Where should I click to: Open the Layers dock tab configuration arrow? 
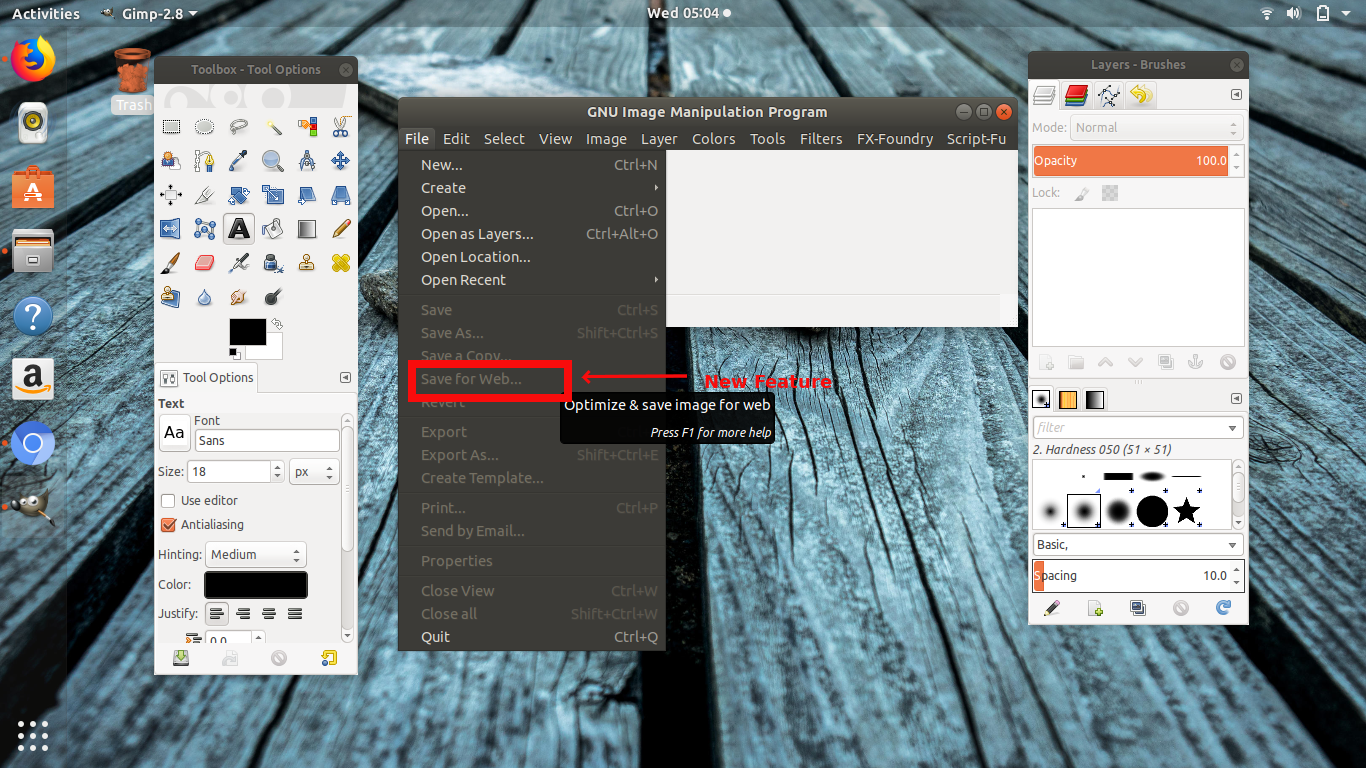tap(1236, 95)
